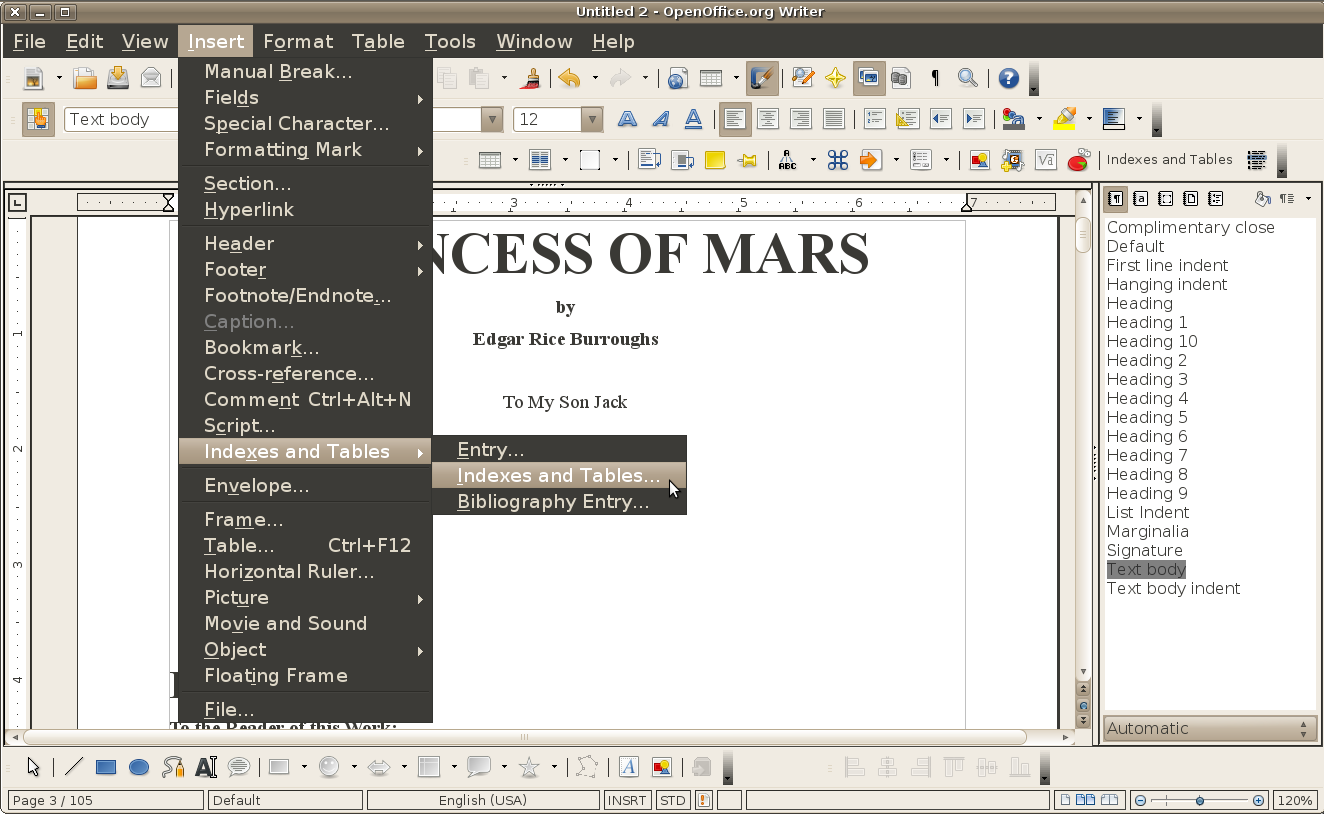
Task: Enable bold formatting
Action: pos(625,118)
